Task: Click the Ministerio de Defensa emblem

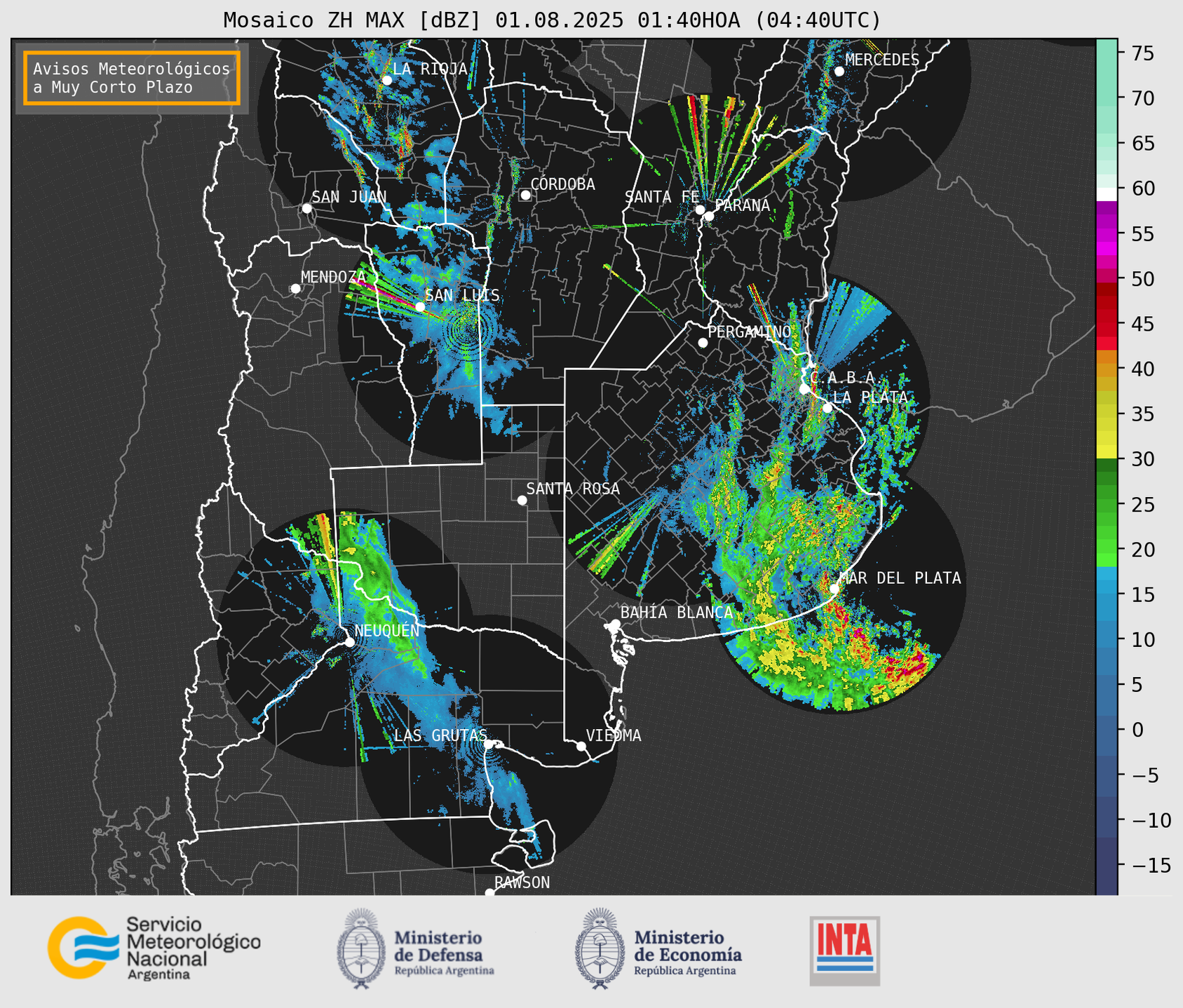Action: (361, 948)
